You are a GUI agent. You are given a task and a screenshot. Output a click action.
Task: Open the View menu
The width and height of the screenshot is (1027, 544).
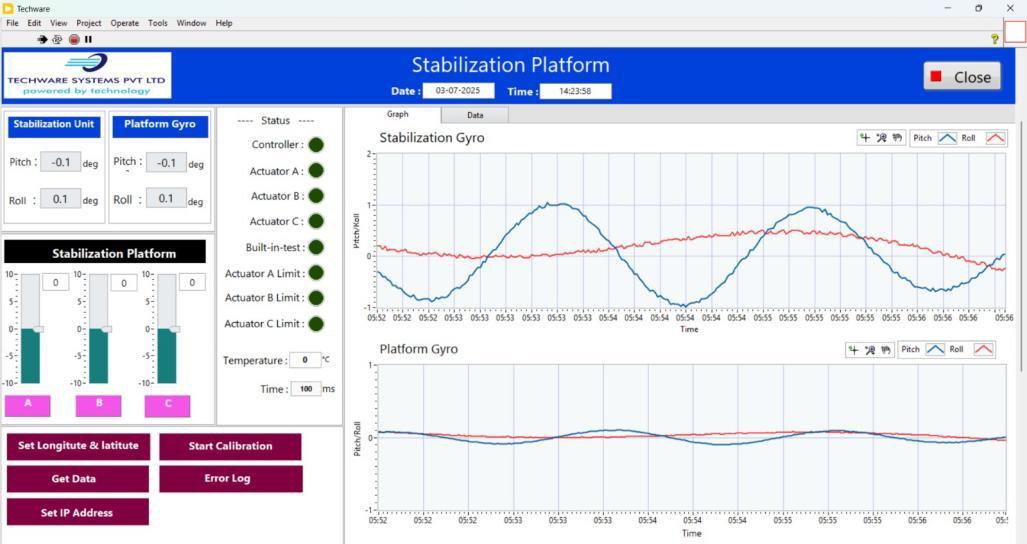59,23
